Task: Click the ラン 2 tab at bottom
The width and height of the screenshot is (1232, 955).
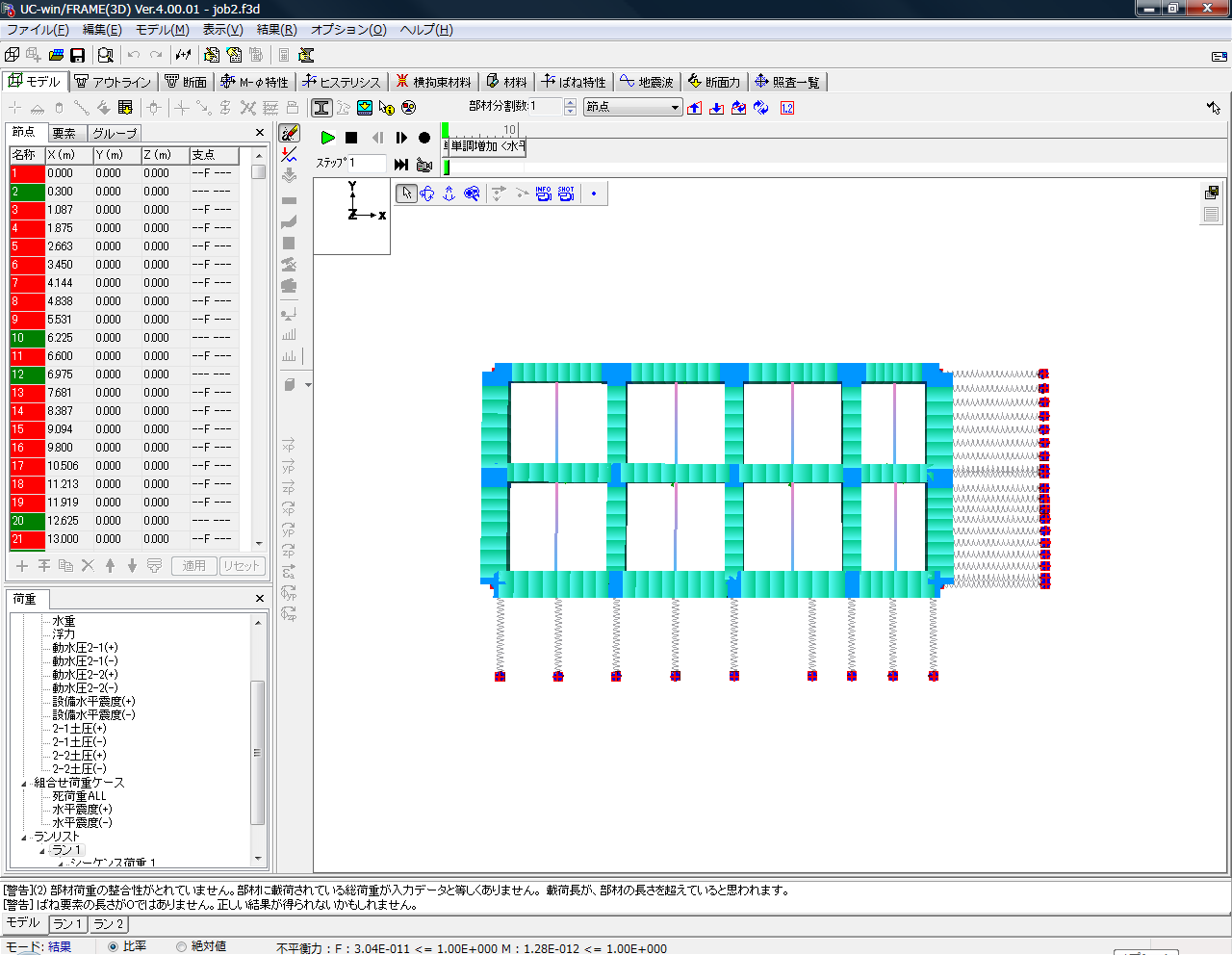Action: [x=109, y=924]
